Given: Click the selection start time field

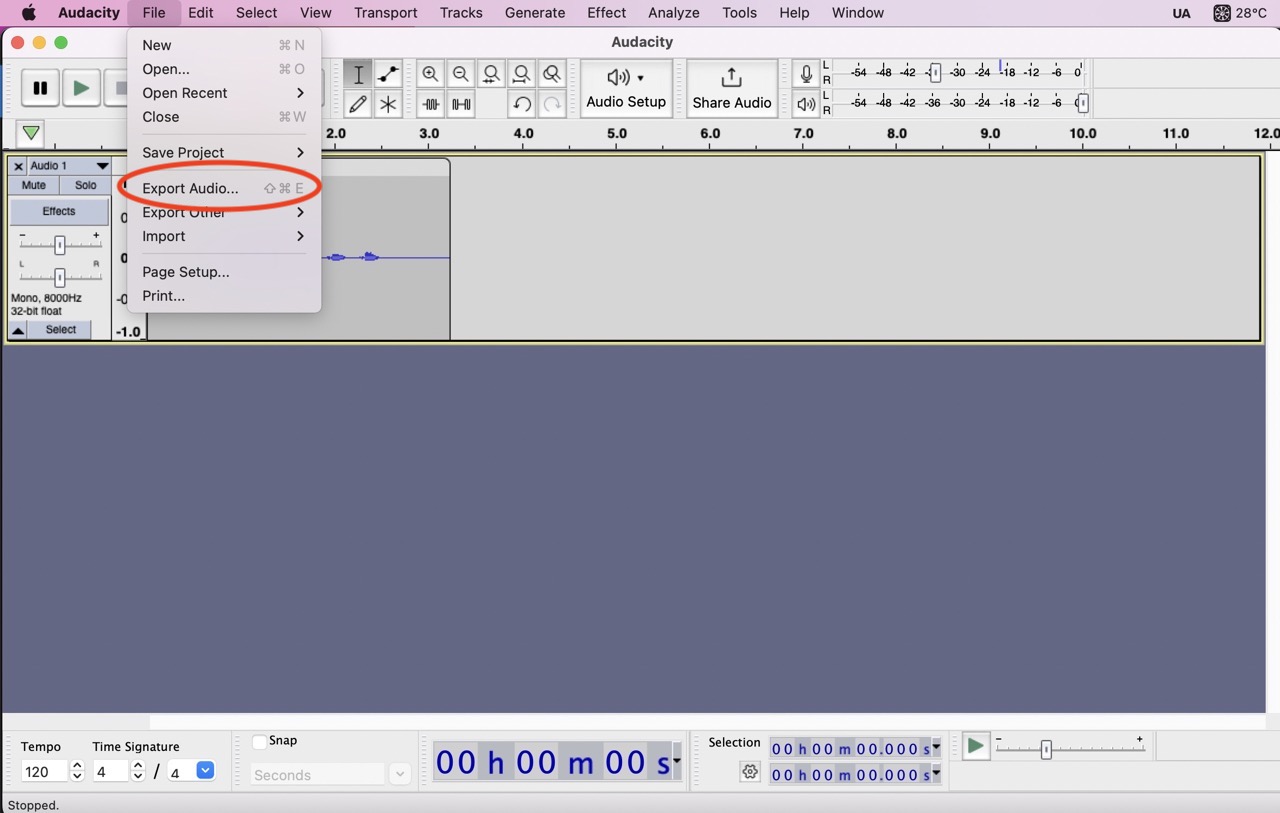Looking at the screenshot, I should pos(856,749).
